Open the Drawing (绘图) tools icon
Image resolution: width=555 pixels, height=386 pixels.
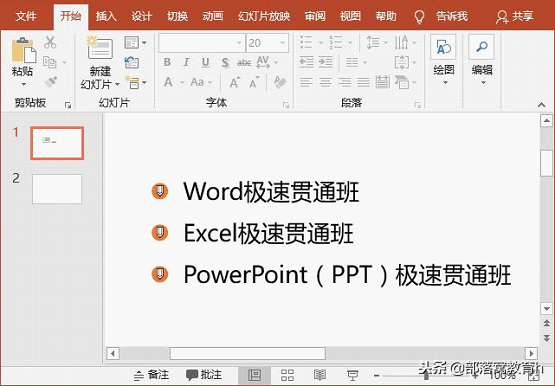443,47
